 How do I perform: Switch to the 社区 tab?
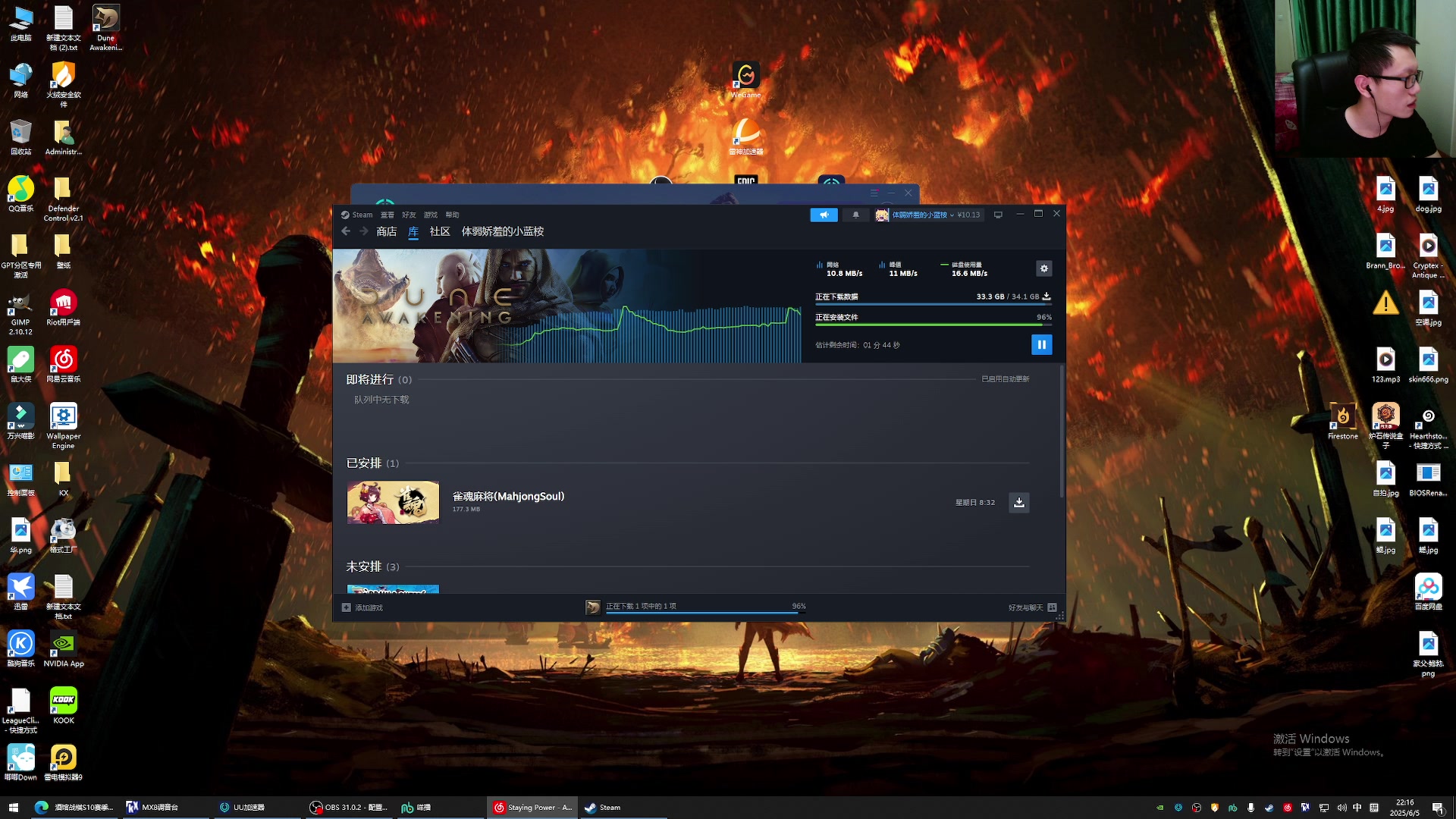pos(440,231)
